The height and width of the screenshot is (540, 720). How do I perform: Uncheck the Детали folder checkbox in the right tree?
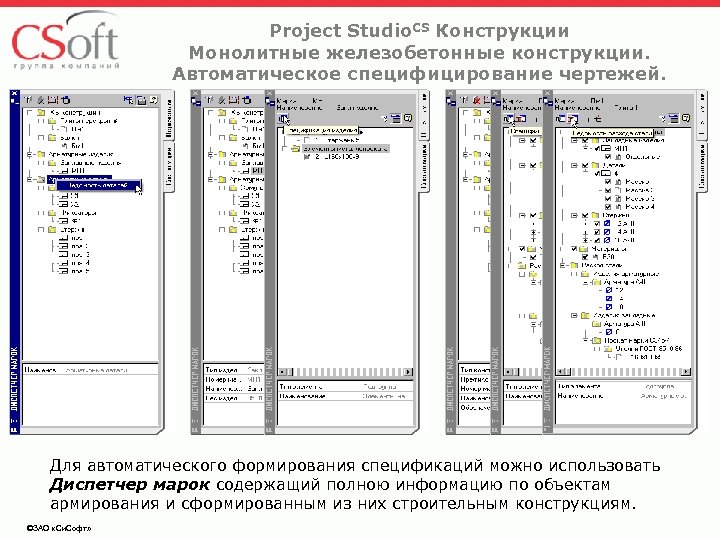point(585,165)
